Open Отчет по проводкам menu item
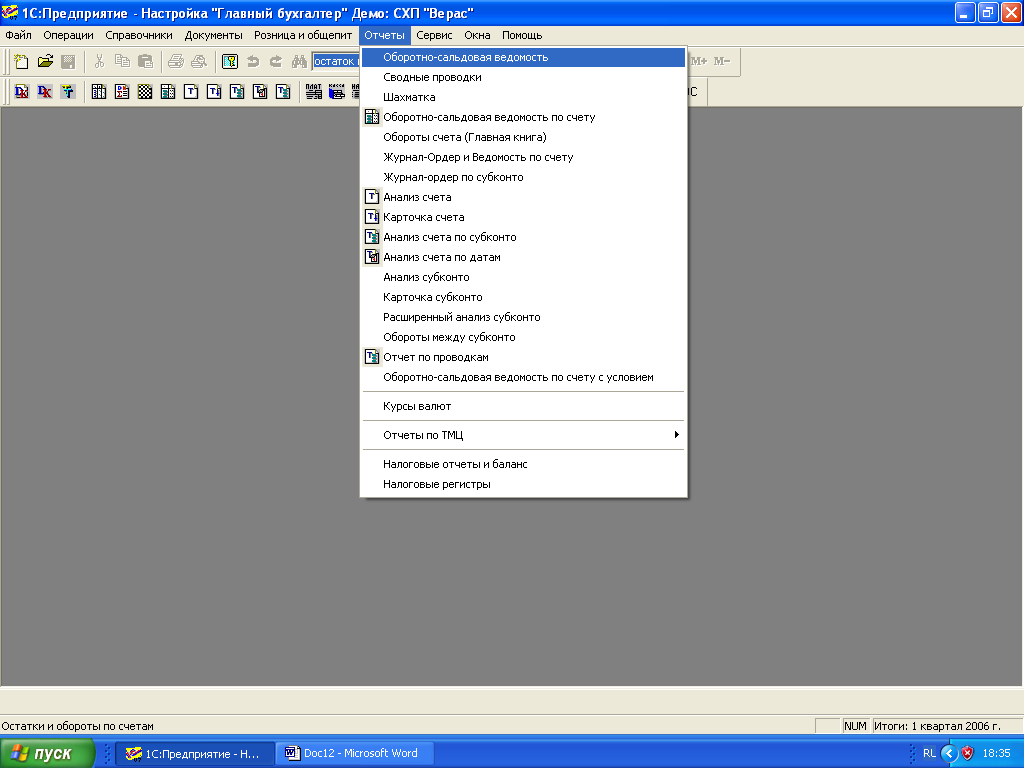 point(523,357)
